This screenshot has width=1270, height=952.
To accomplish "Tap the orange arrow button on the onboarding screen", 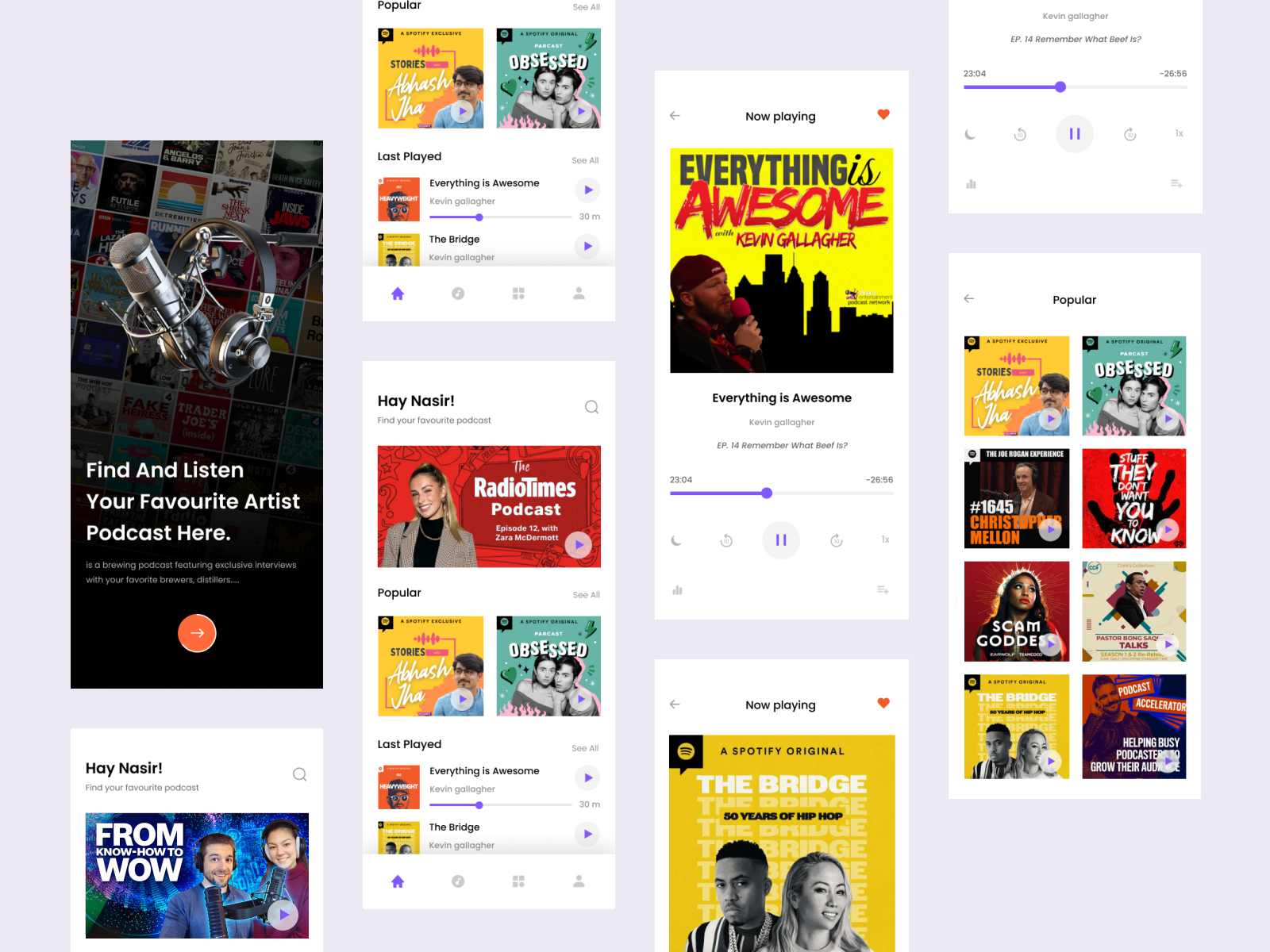I will [197, 633].
